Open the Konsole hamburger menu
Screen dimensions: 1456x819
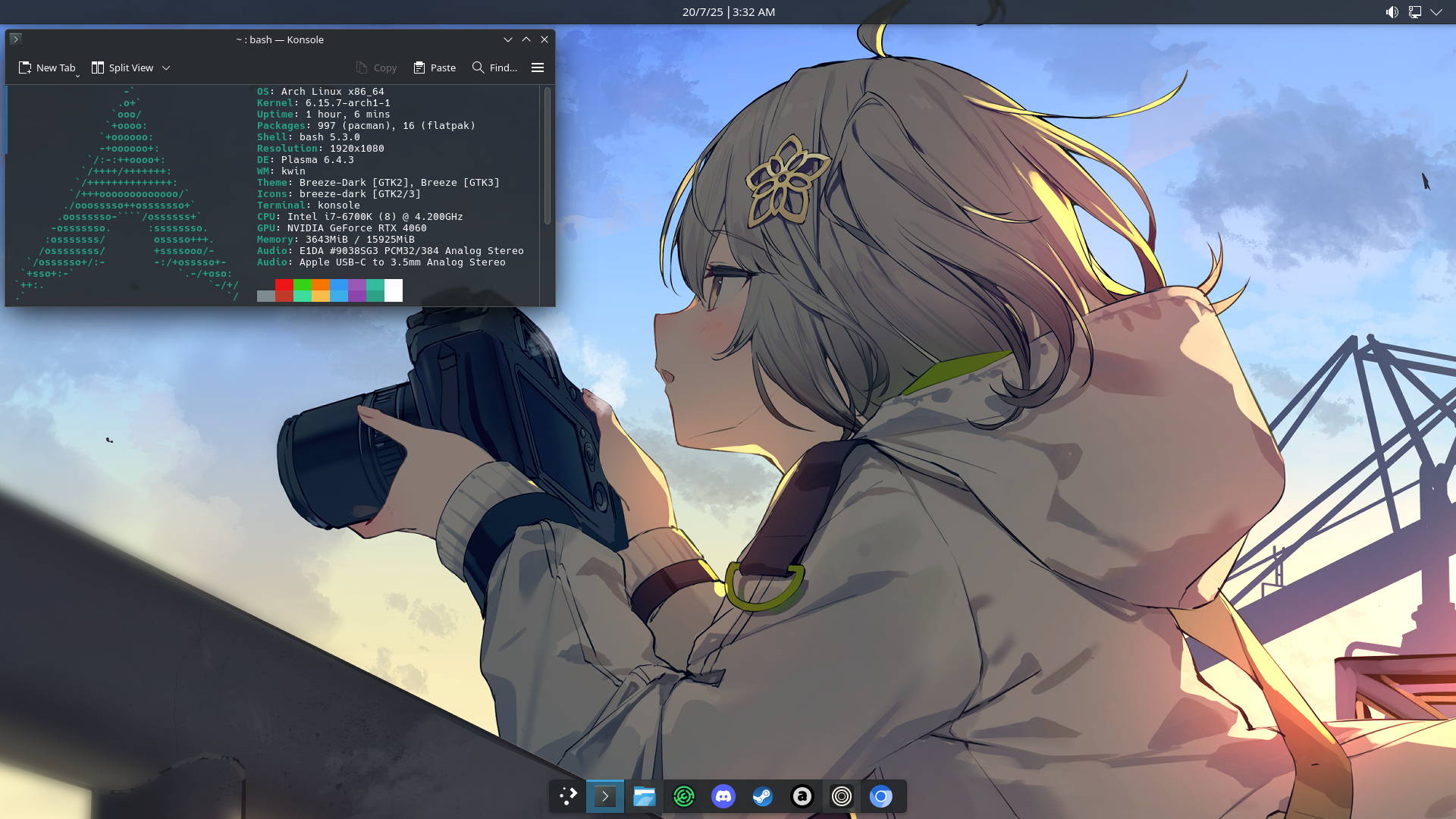pos(538,67)
